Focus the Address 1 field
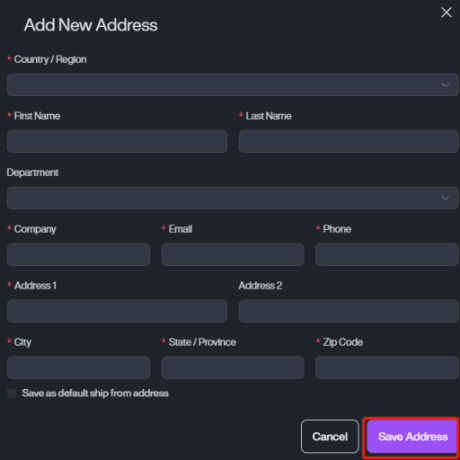The width and height of the screenshot is (460, 460). (x=117, y=311)
